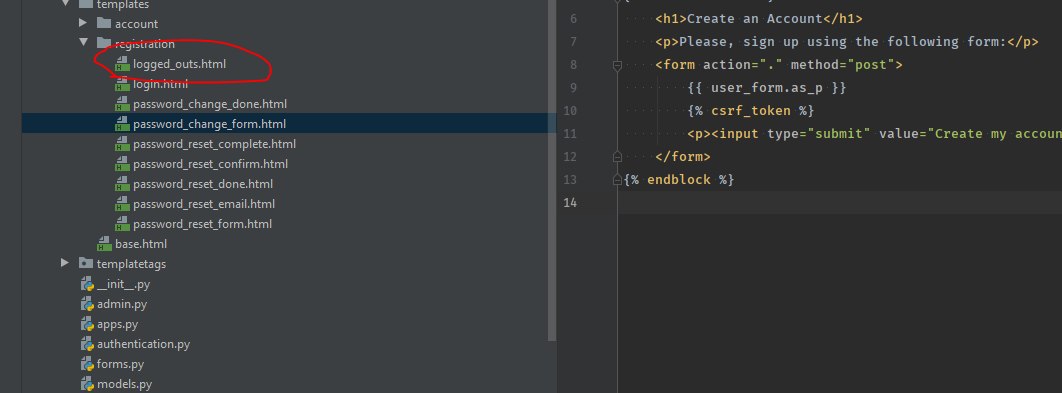Click the authentication.py Python file icon
This screenshot has width=1062, height=393.
click(x=87, y=344)
